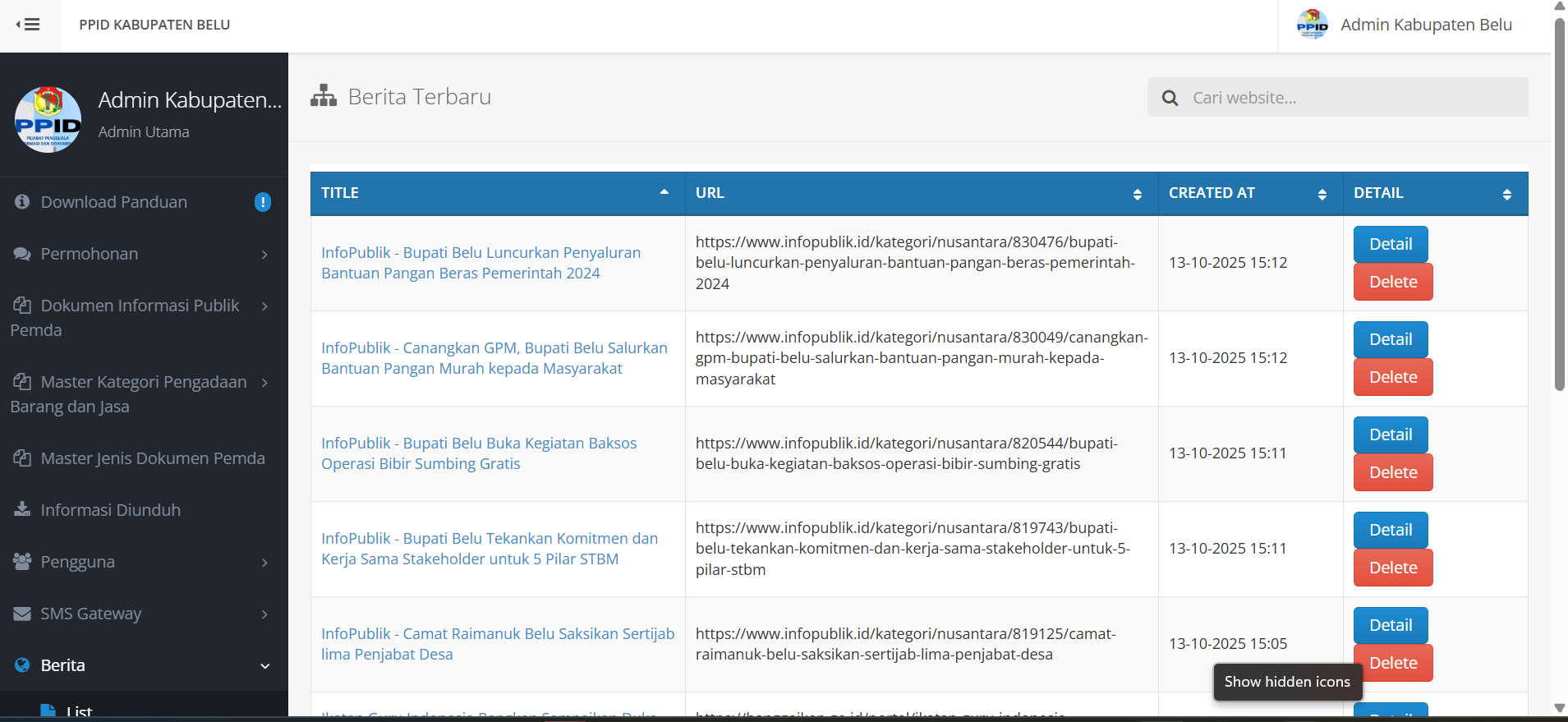Open Master Jenis Dokumen Pemda menu
Image resolution: width=1568 pixels, height=722 pixels.
click(153, 458)
